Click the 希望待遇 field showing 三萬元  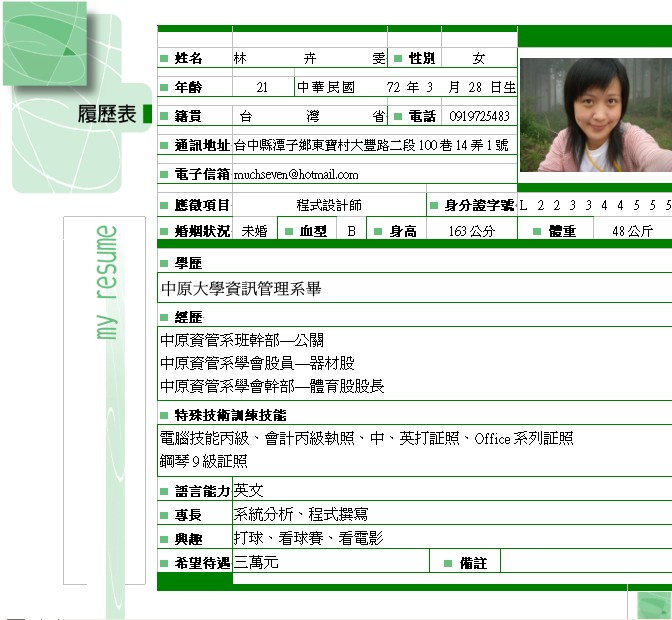[256, 563]
